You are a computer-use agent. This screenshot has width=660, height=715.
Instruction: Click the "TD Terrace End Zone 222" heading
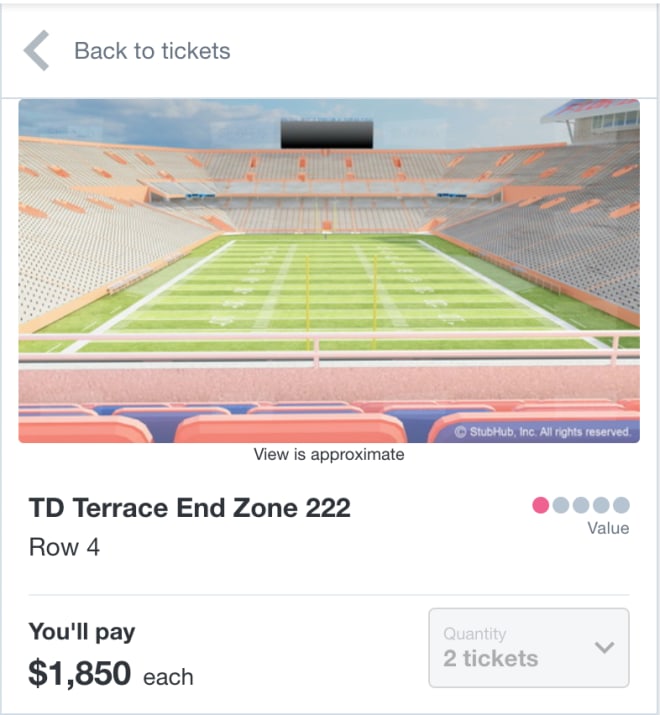[x=189, y=508]
